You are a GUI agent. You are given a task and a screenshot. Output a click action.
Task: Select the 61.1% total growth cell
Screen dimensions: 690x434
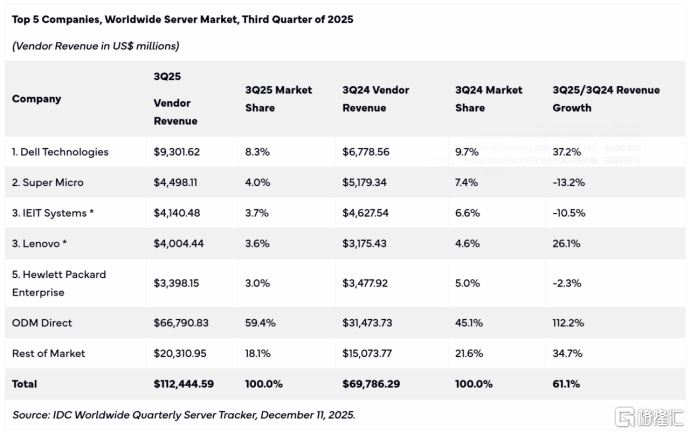click(565, 384)
